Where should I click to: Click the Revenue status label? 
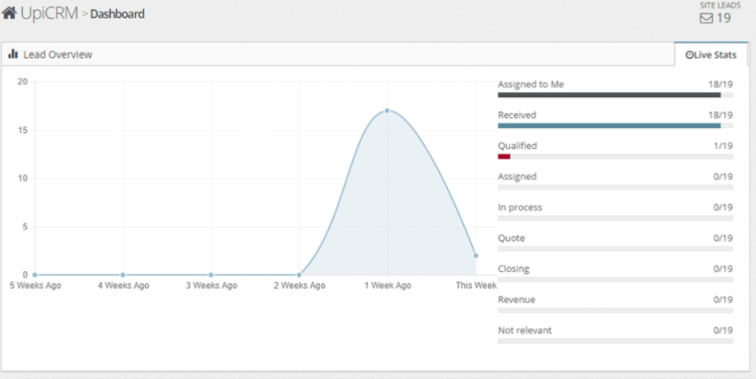coord(516,299)
